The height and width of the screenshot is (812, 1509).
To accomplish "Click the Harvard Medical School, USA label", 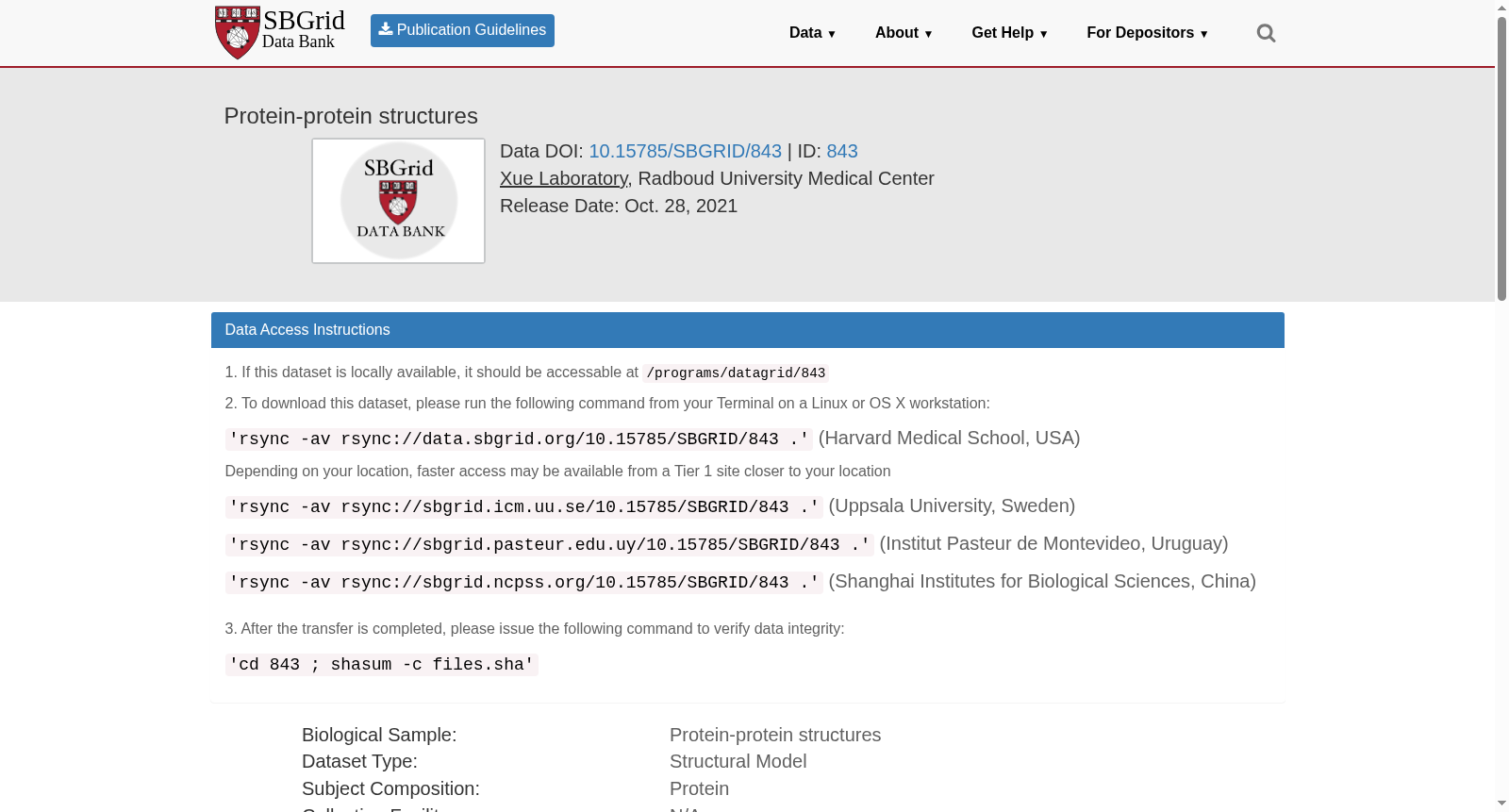I will coord(950,438).
